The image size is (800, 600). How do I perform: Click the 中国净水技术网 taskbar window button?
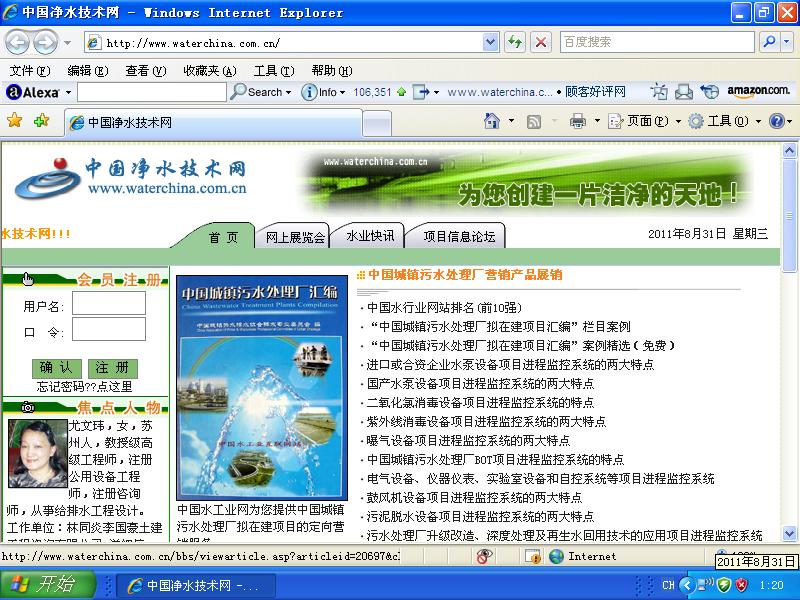(x=197, y=585)
